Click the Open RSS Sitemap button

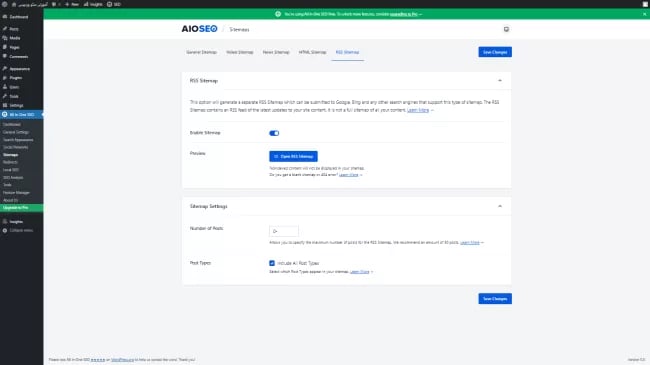pos(293,156)
